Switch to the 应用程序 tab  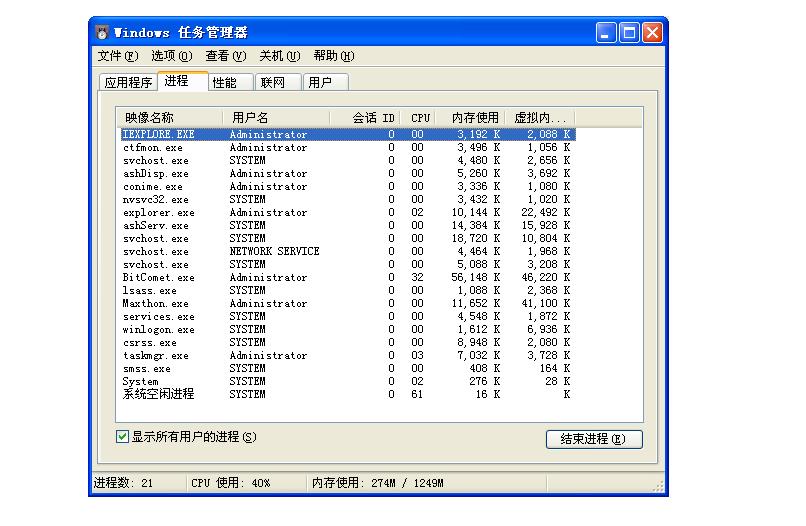point(128,82)
